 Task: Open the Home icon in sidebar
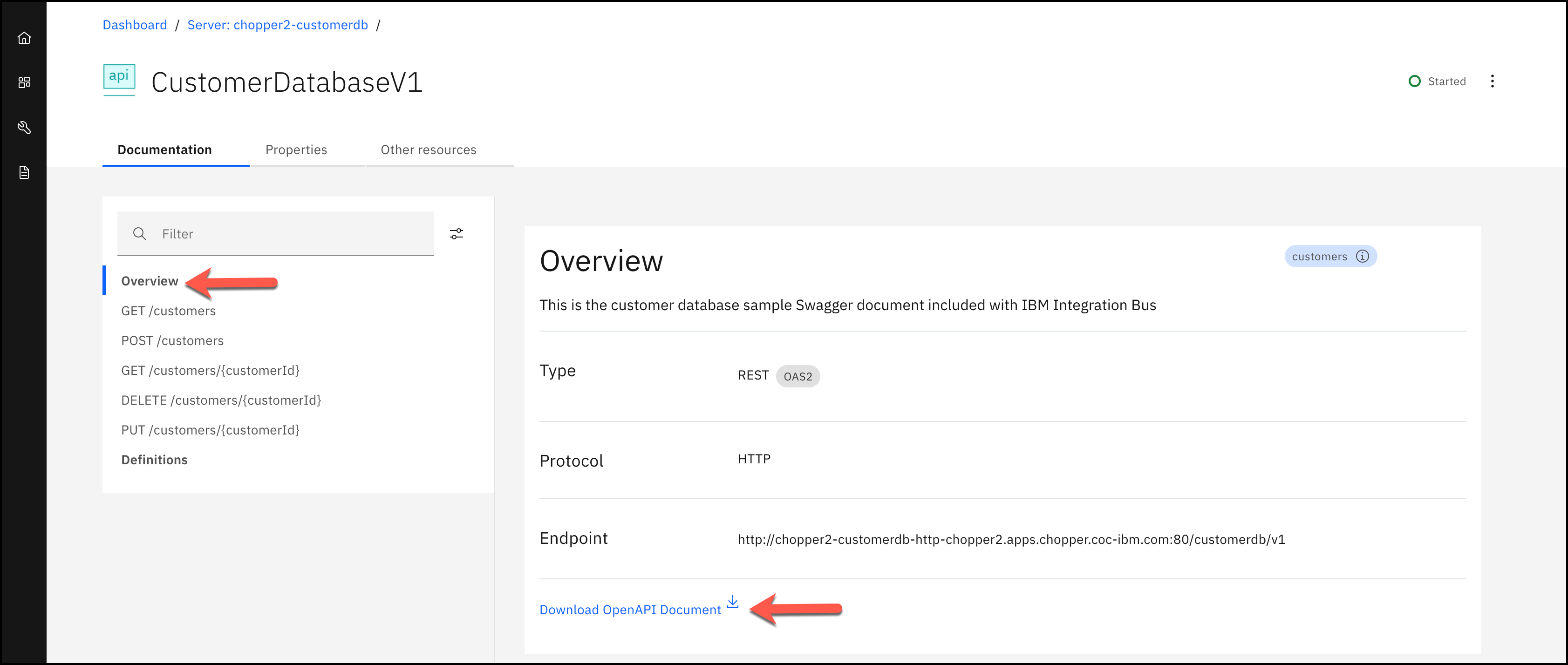coord(24,38)
